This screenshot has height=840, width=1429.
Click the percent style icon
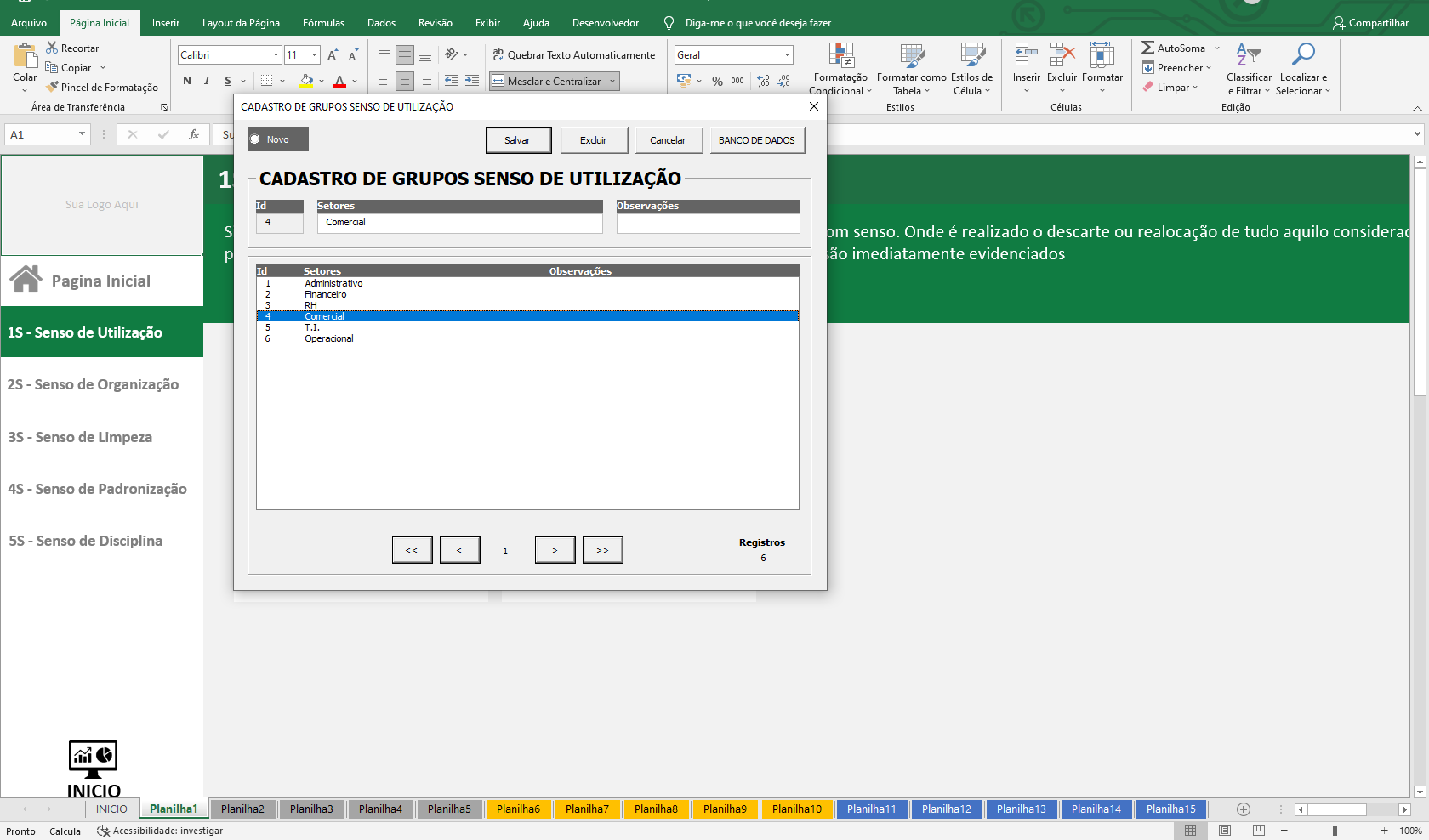tap(717, 81)
